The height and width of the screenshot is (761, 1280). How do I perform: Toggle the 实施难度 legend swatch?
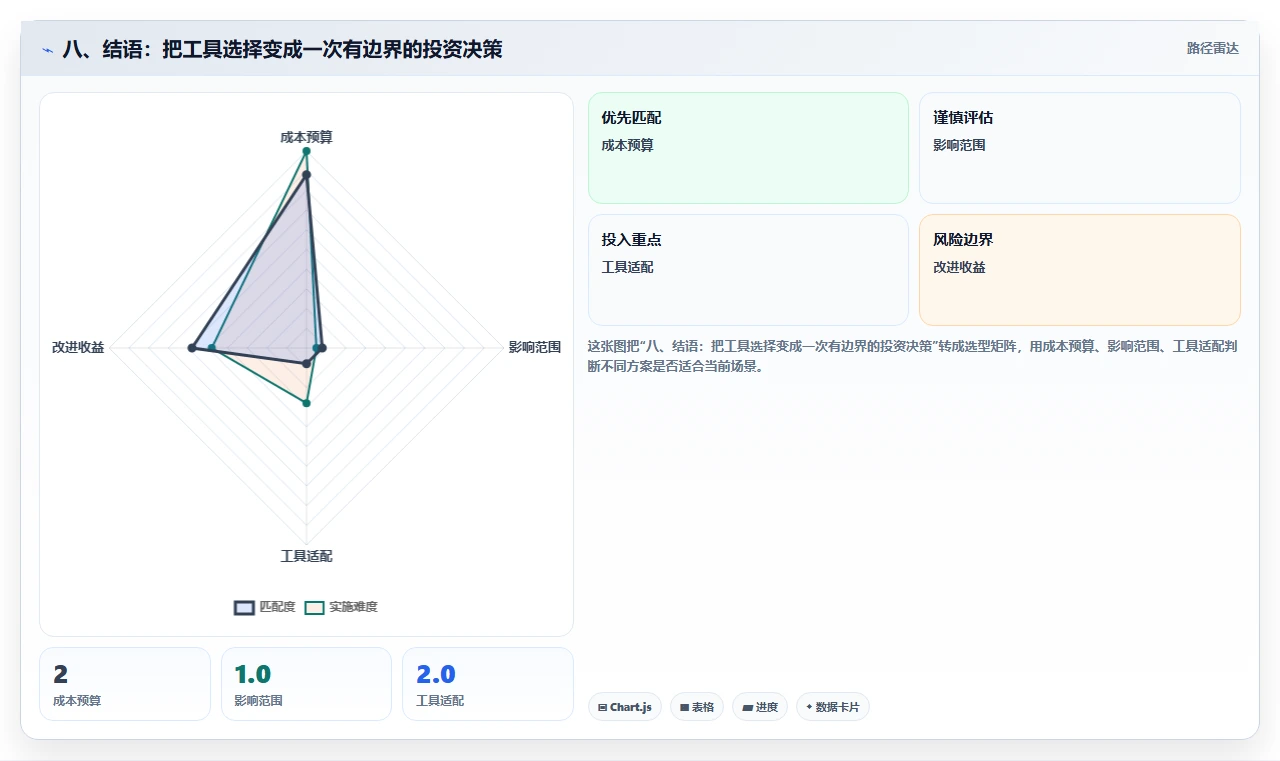315,607
